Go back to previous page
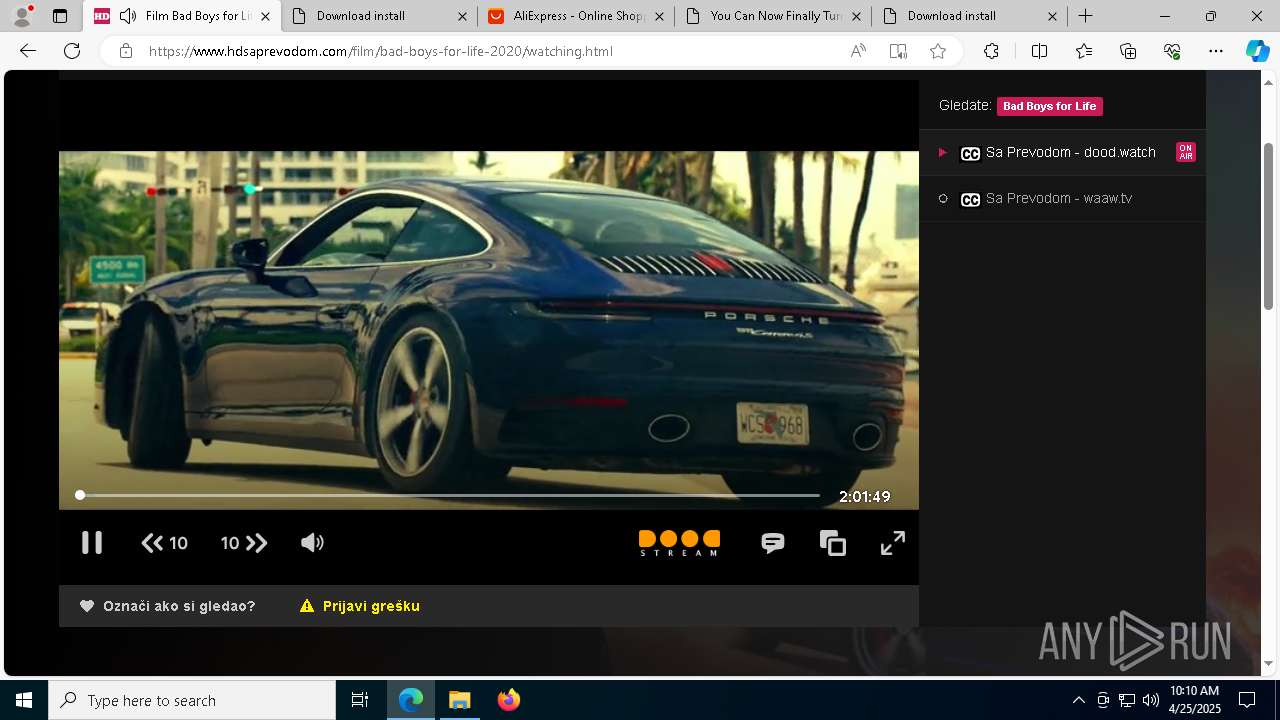The height and width of the screenshot is (720, 1280). (28, 51)
